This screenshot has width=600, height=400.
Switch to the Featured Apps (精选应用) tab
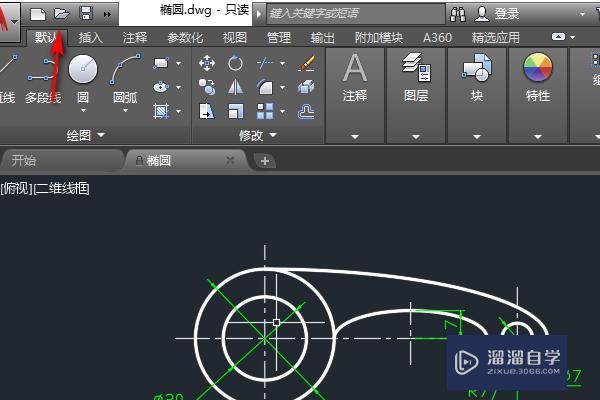[x=496, y=38]
